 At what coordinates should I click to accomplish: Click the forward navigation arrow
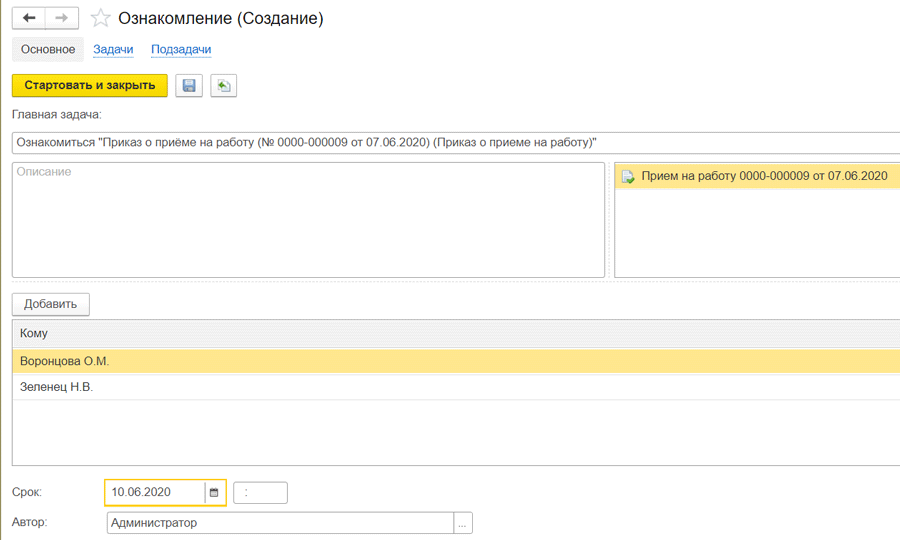pyautogui.click(x=62, y=18)
